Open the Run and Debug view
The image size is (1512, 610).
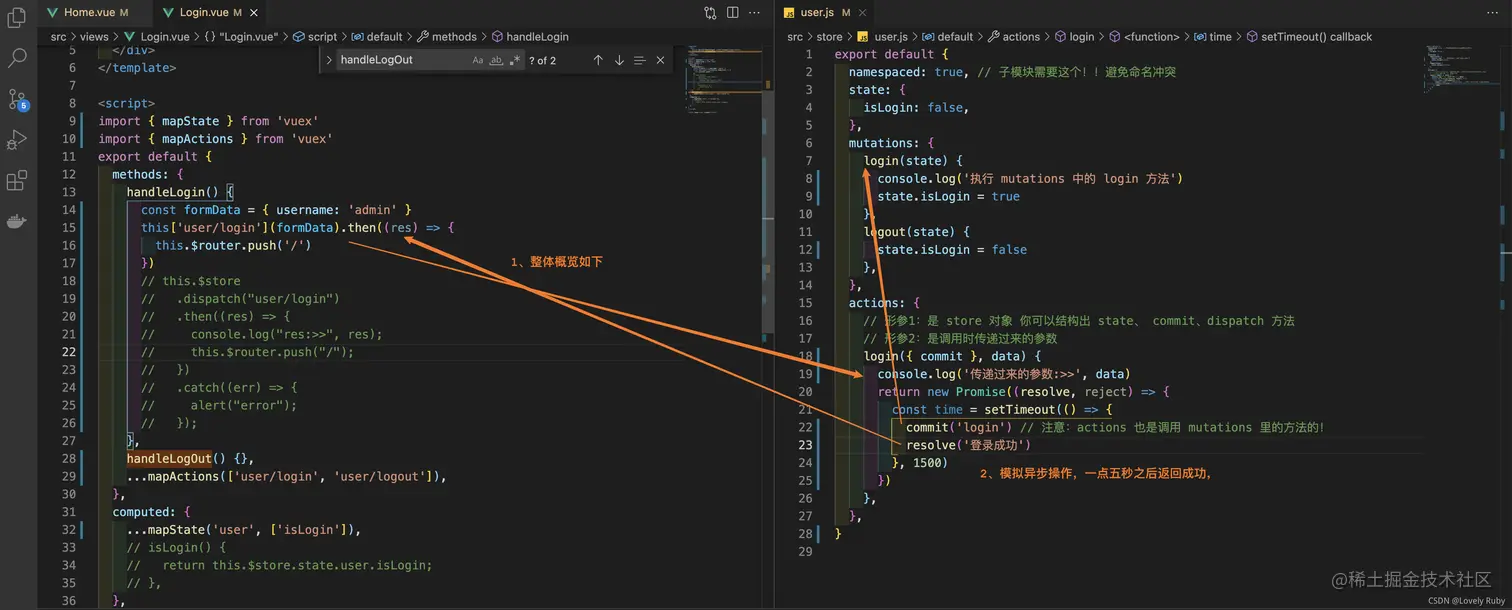click(17, 139)
